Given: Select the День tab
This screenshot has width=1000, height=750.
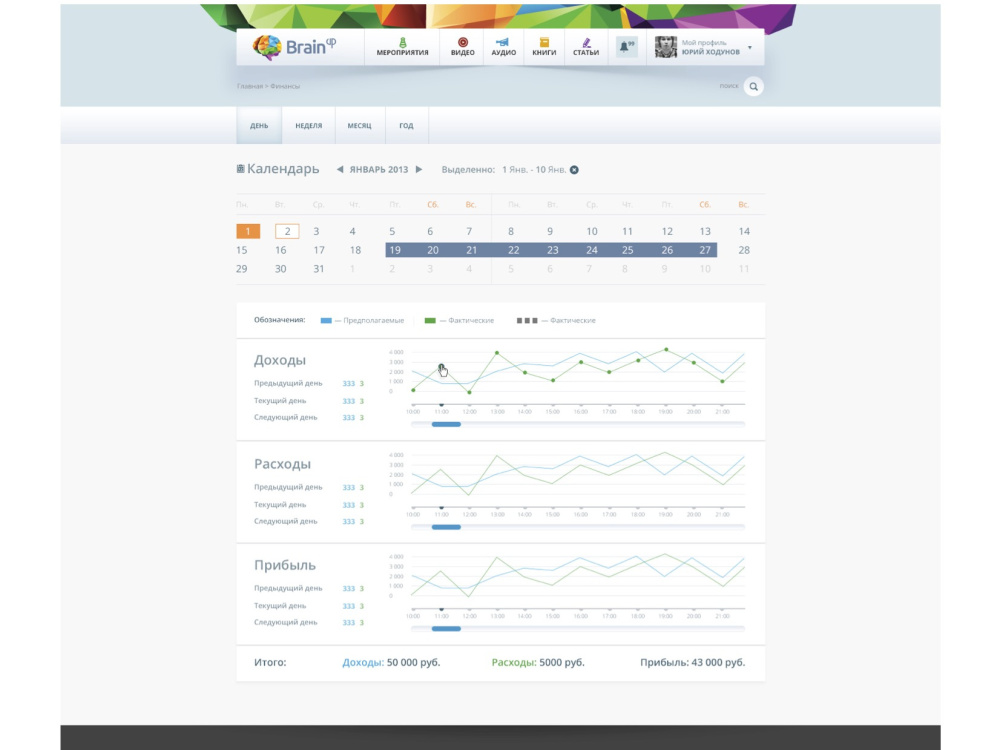Looking at the screenshot, I should pyautogui.click(x=259, y=126).
